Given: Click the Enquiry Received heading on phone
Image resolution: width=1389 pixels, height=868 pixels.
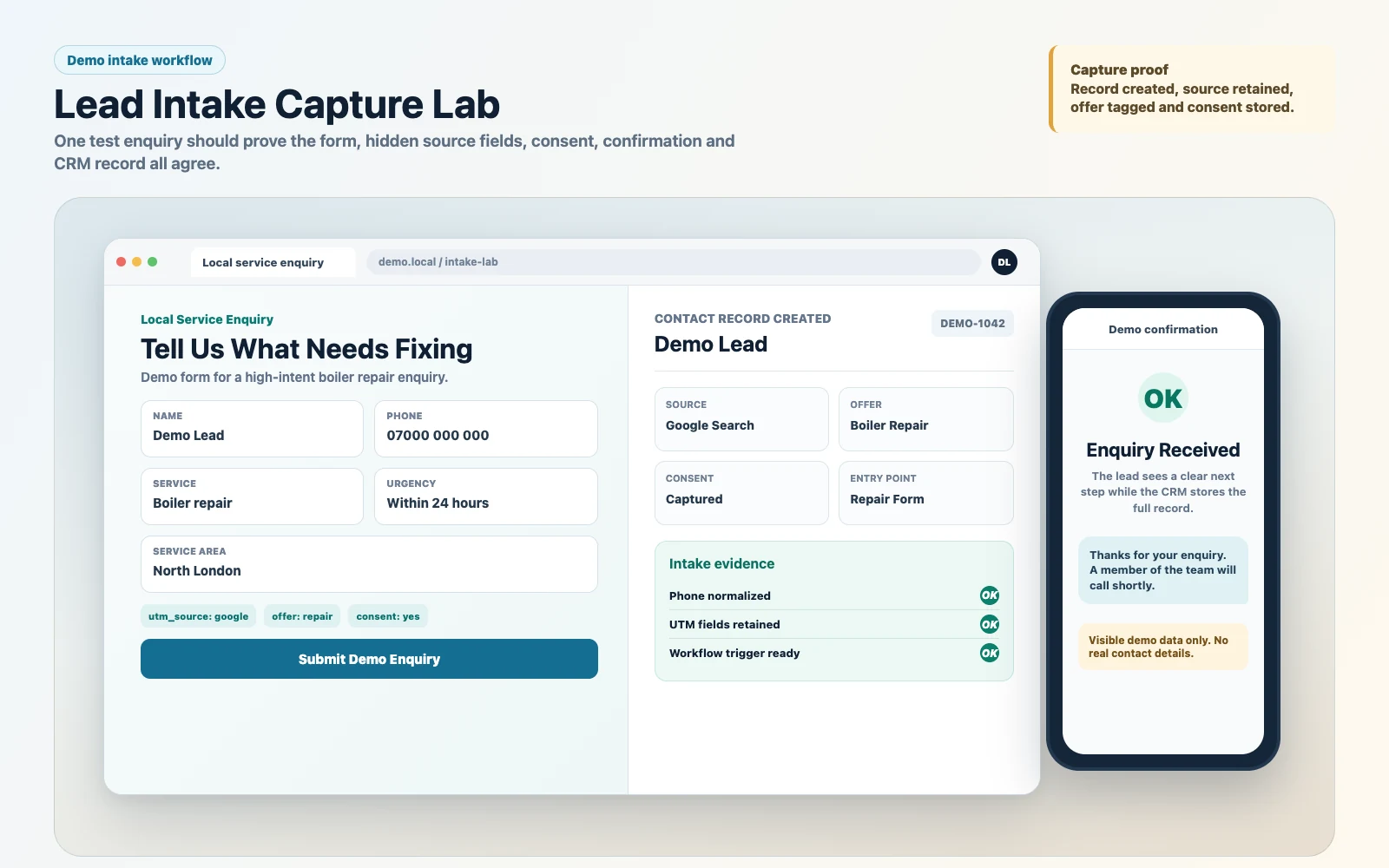Looking at the screenshot, I should click(x=1163, y=450).
